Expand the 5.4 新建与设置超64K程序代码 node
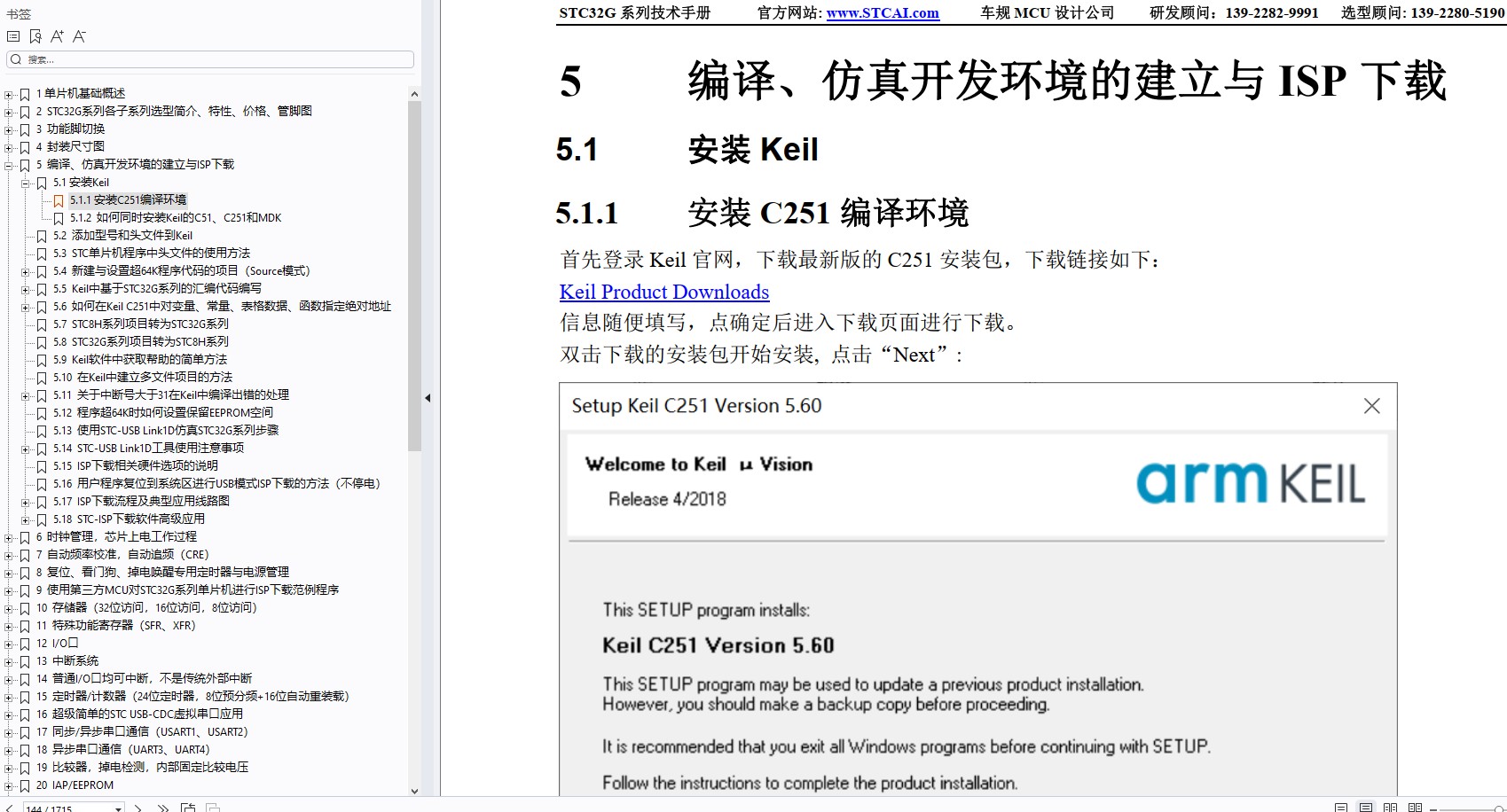Viewport: 1507px width, 812px height. click(x=26, y=271)
